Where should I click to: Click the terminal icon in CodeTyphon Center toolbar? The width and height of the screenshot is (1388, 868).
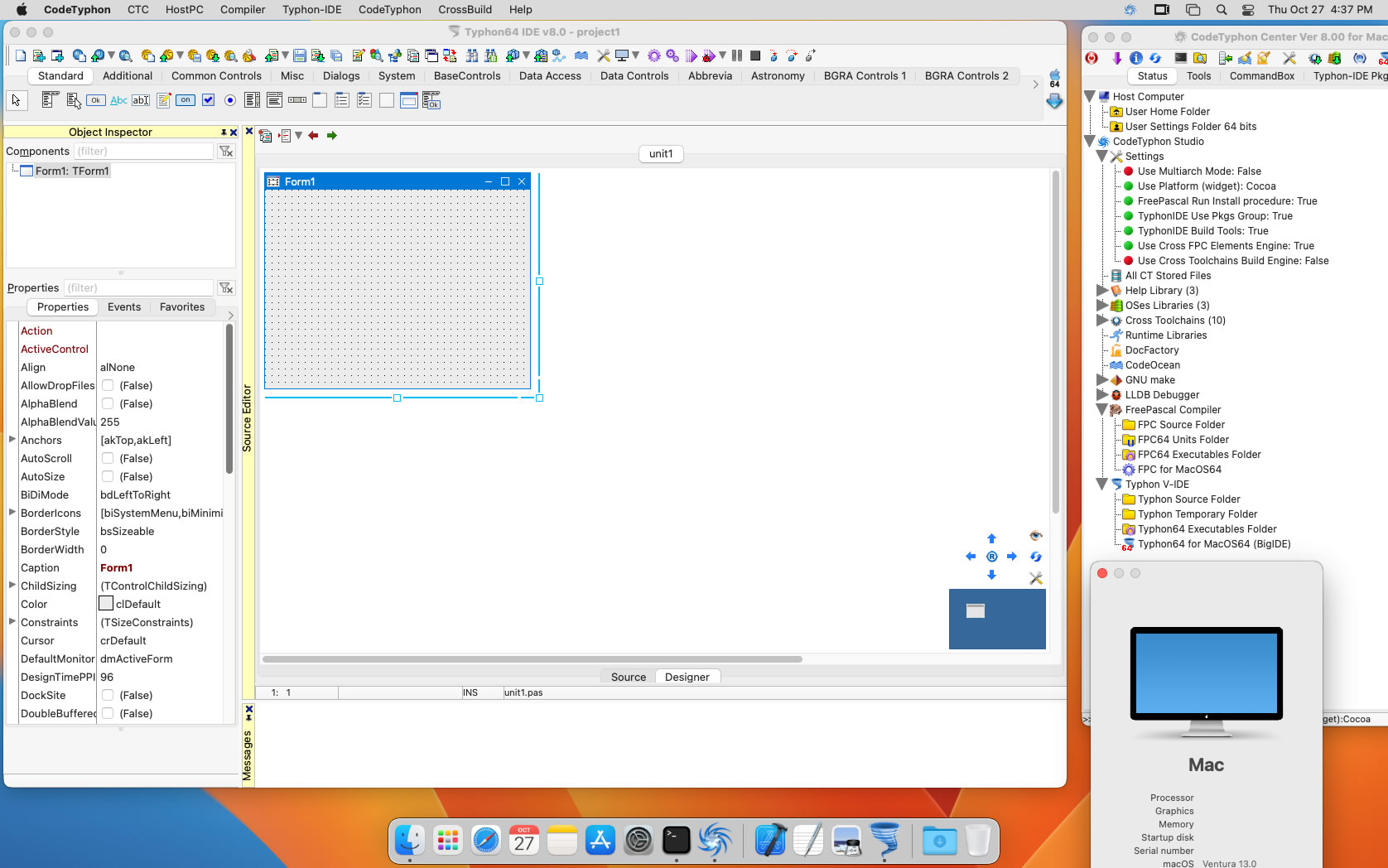click(1180, 57)
